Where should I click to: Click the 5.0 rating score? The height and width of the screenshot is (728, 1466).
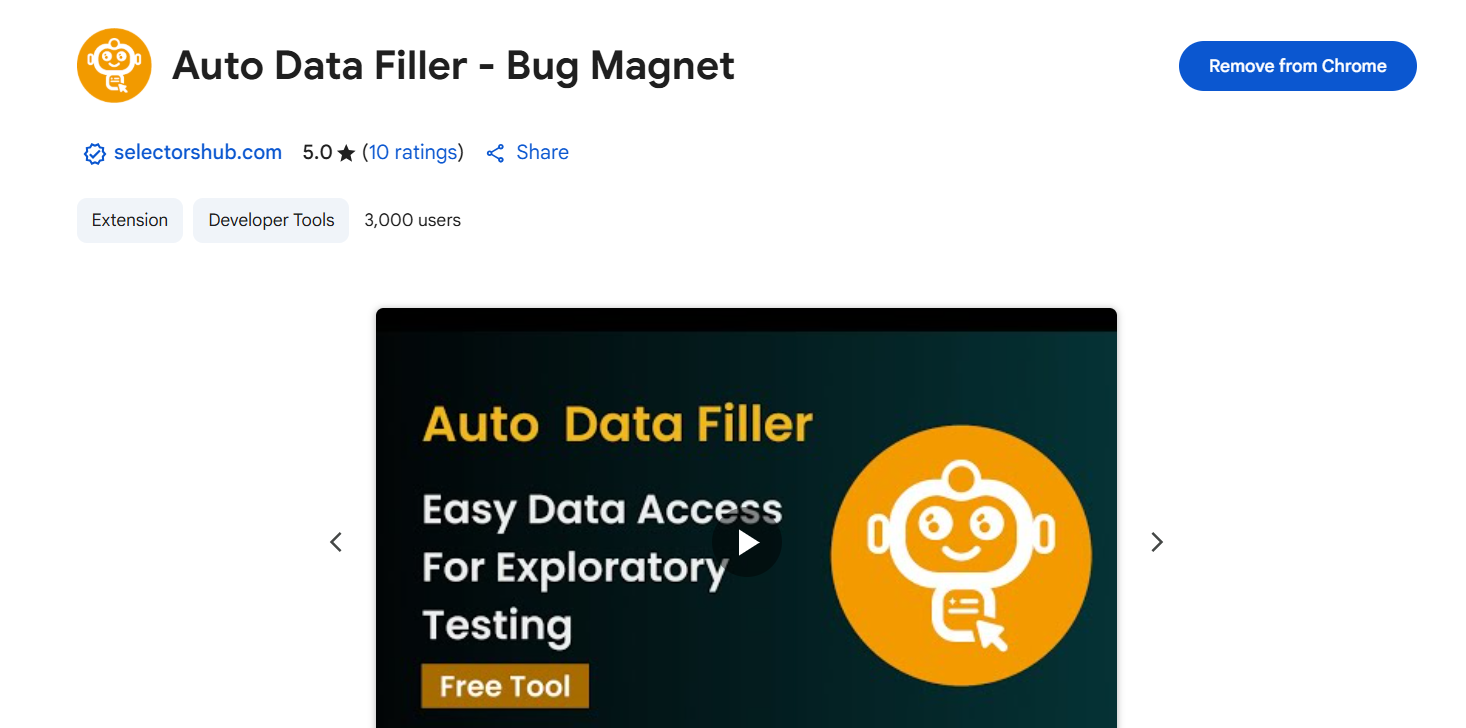pyautogui.click(x=317, y=153)
